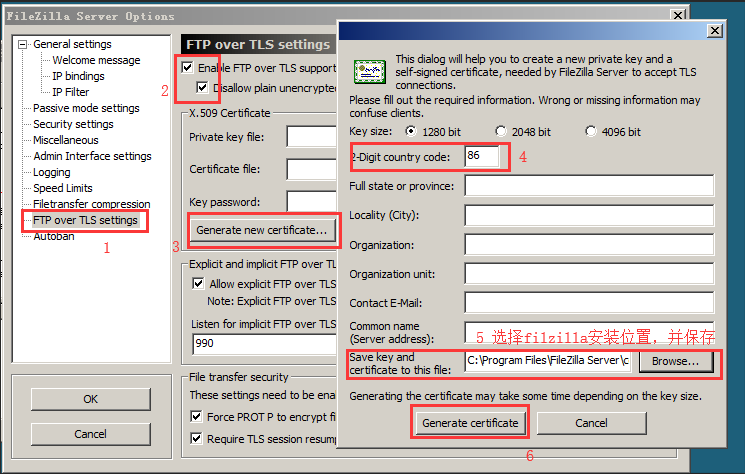Toggle Force PROT P checkbox
This screenshot has width=745, height=474.
coord(196,417)
